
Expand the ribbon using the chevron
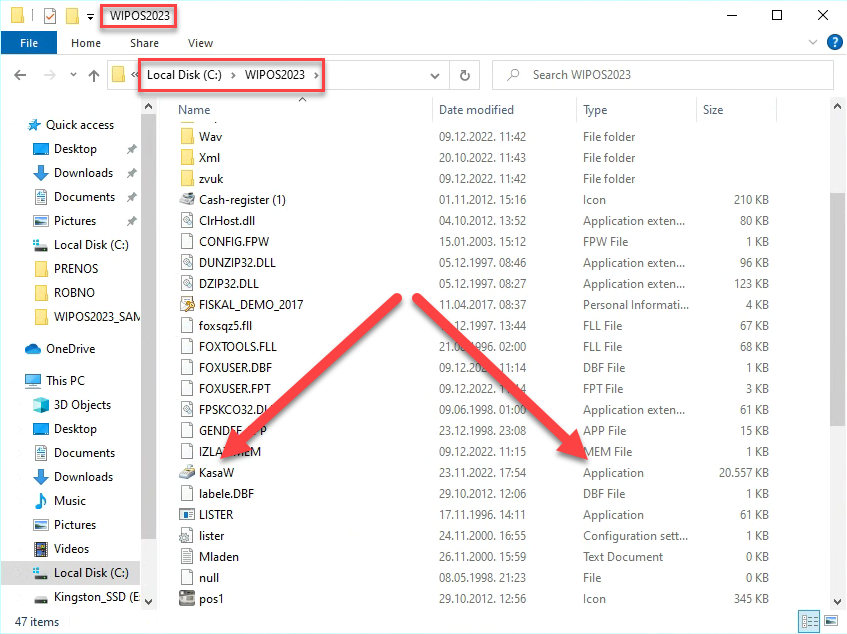coord(812,43)
